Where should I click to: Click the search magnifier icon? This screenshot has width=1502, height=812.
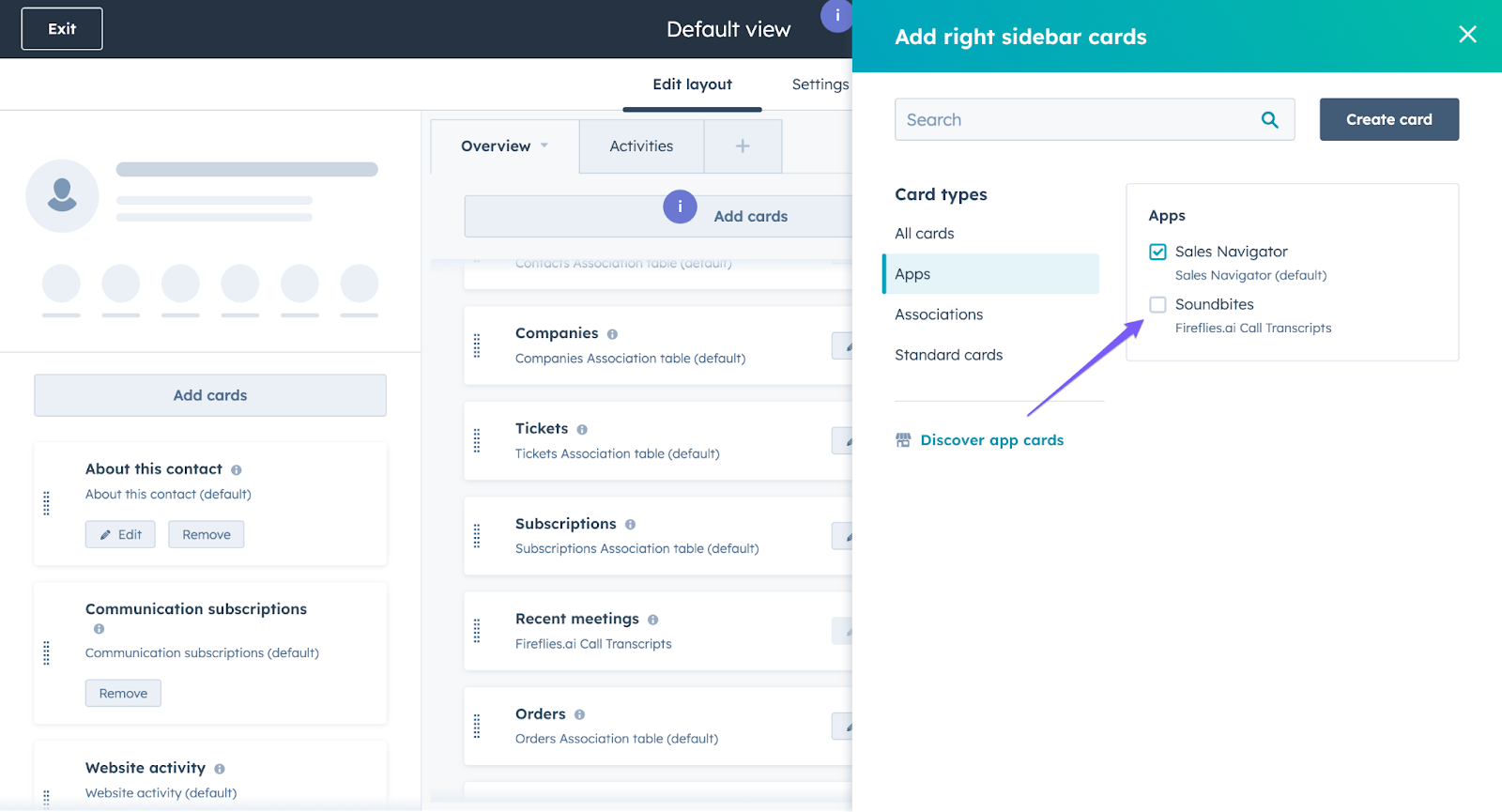point(1269,120)
